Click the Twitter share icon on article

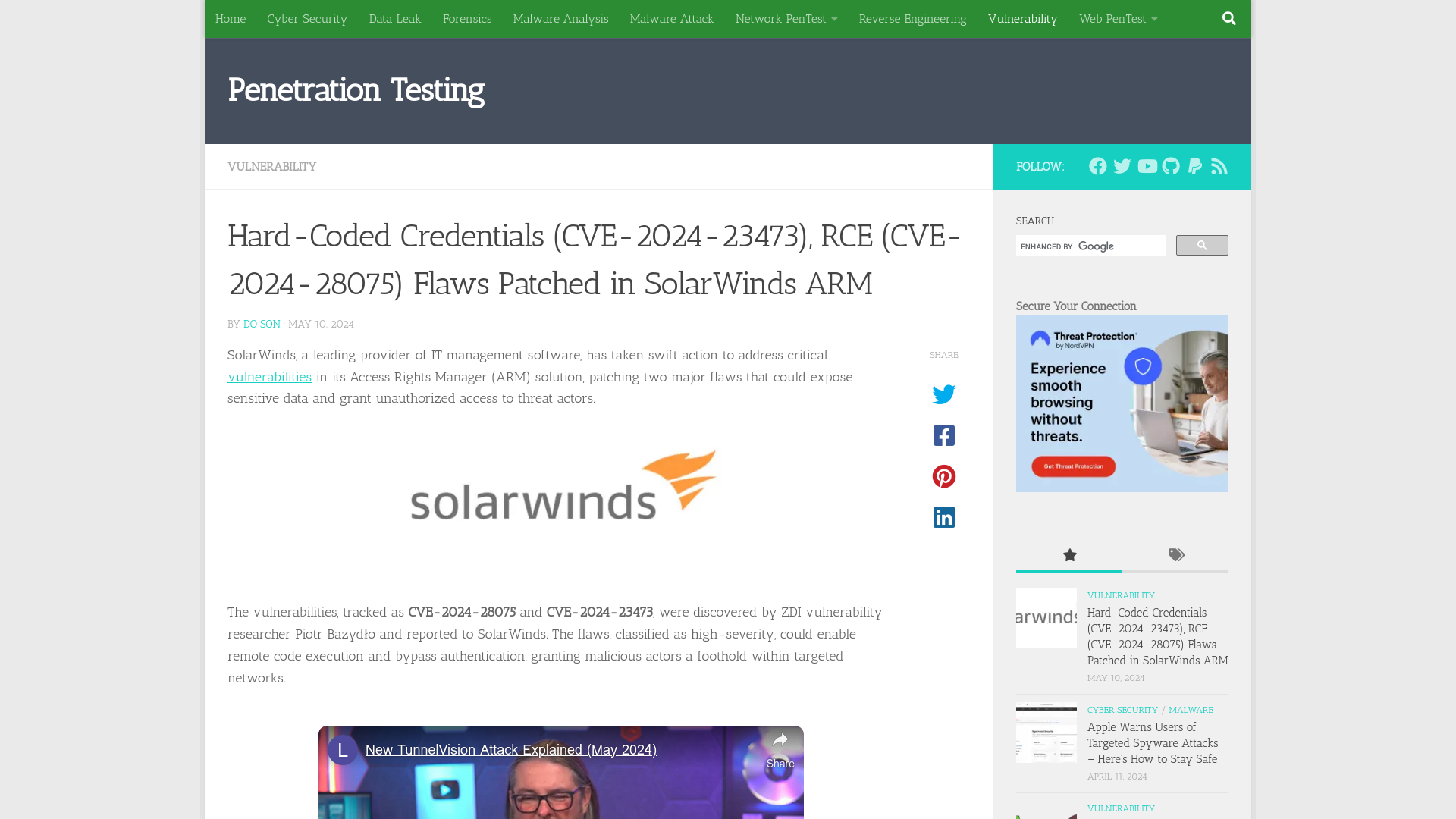[944, 394]
